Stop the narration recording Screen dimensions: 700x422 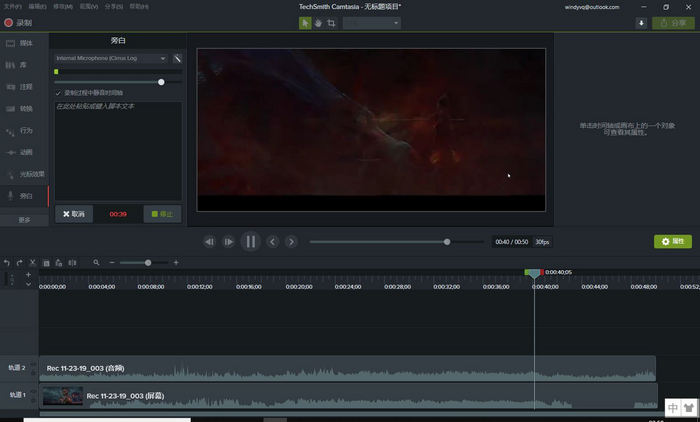[162, 214]
